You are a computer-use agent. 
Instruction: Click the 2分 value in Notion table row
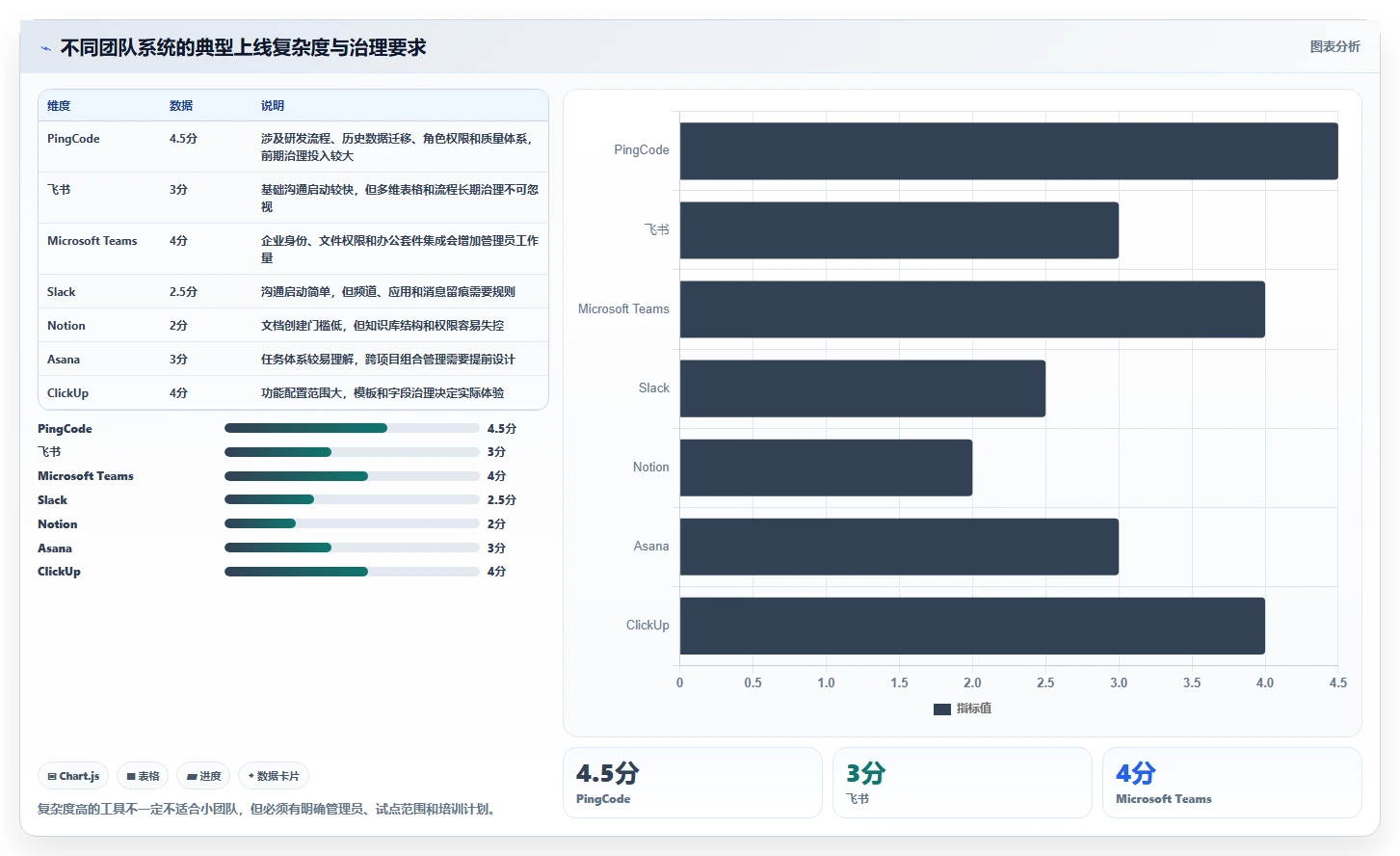[178, 326]
